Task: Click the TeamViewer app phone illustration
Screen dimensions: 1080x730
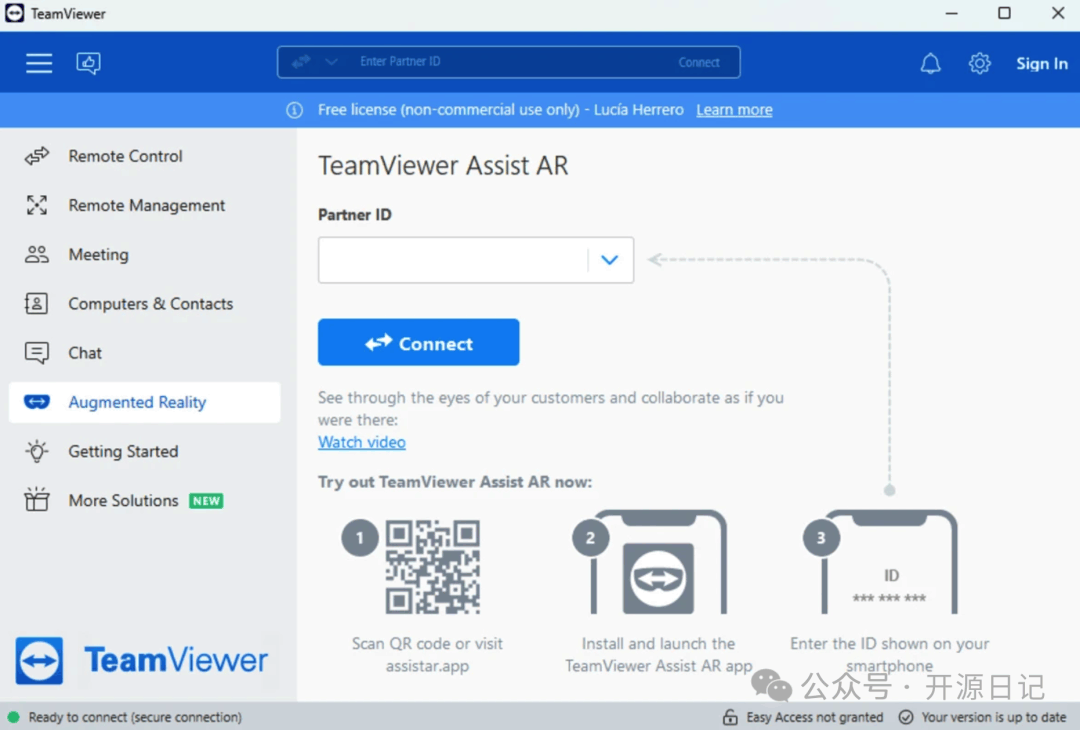Action: click(658, 562)
